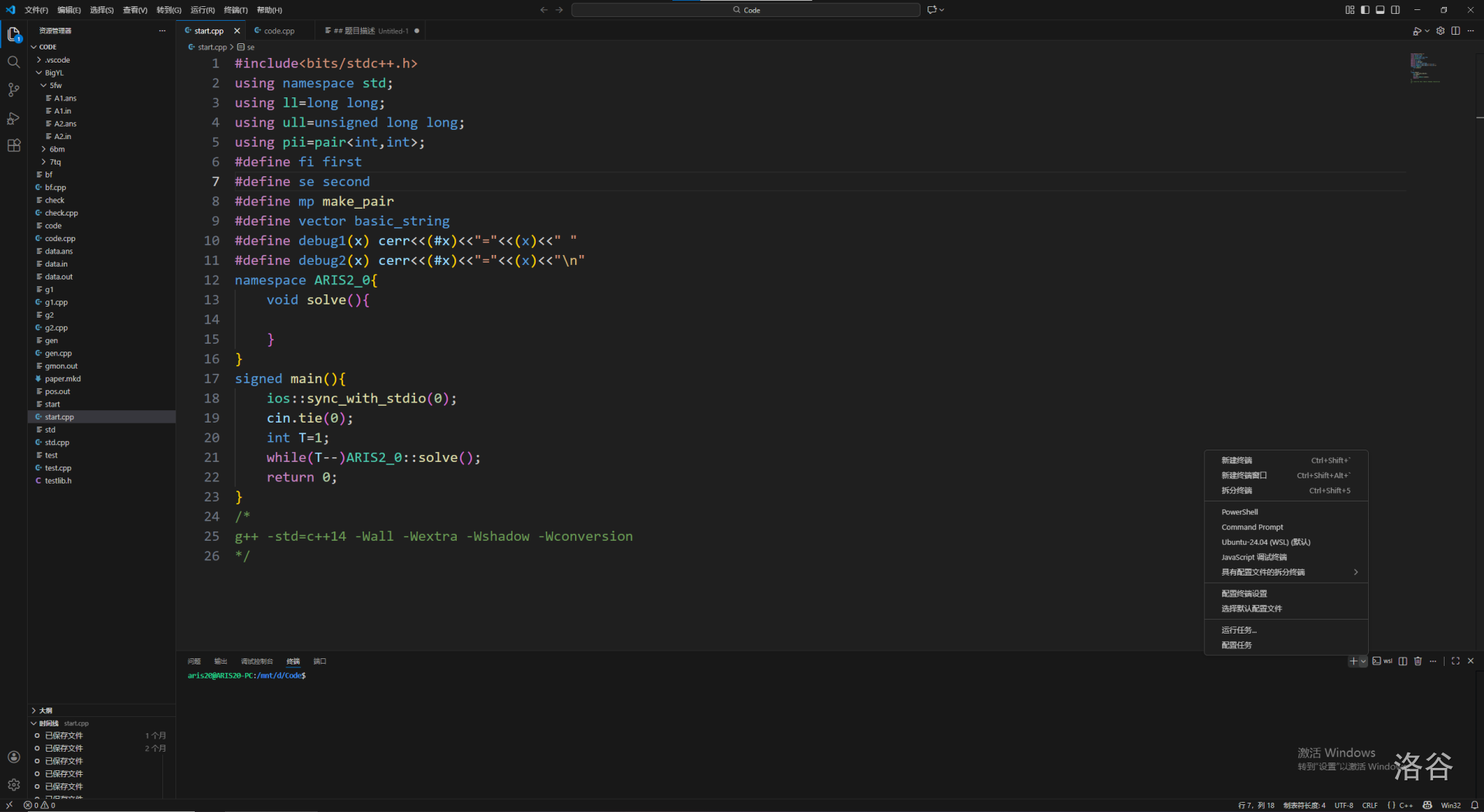Screen dimensions: 1484x812
Task: Collapse the BigYL folder
Action: point(54,73)
